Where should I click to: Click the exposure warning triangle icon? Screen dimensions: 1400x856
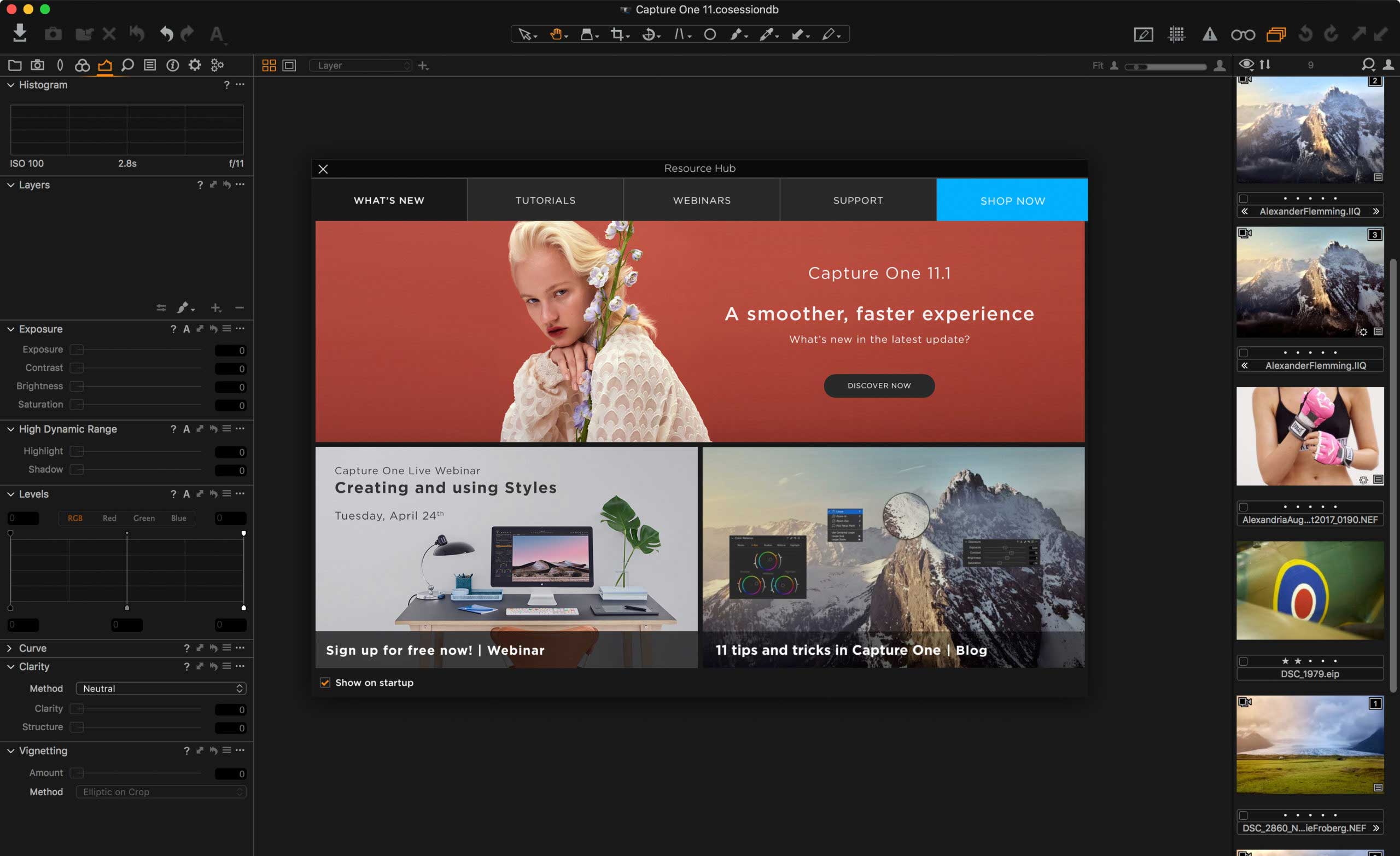(1209, 34)
